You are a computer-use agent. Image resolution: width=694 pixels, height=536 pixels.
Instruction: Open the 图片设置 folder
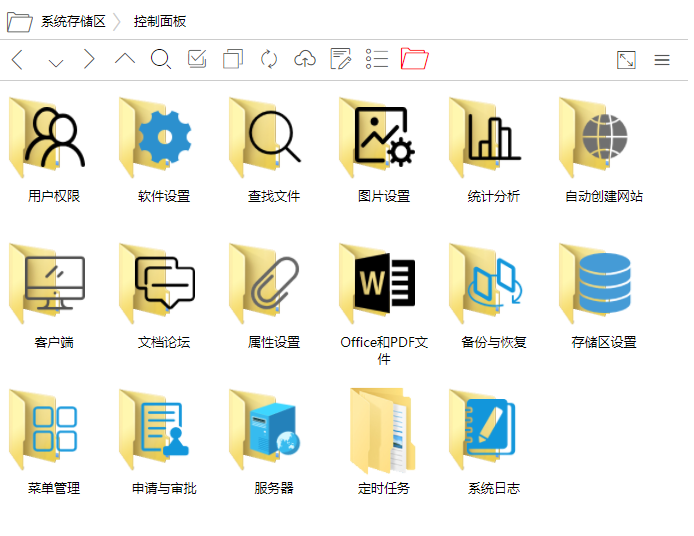point(377,137)
